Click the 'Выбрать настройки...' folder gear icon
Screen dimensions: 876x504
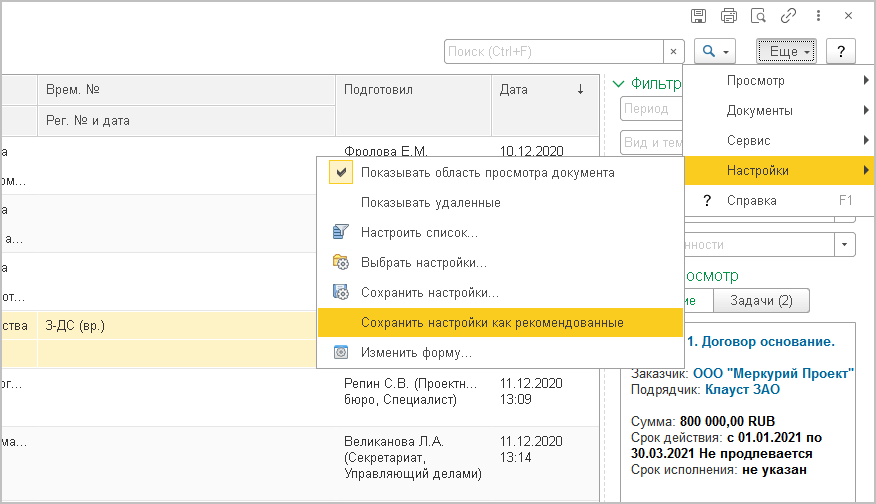click(x=340, y=262)
